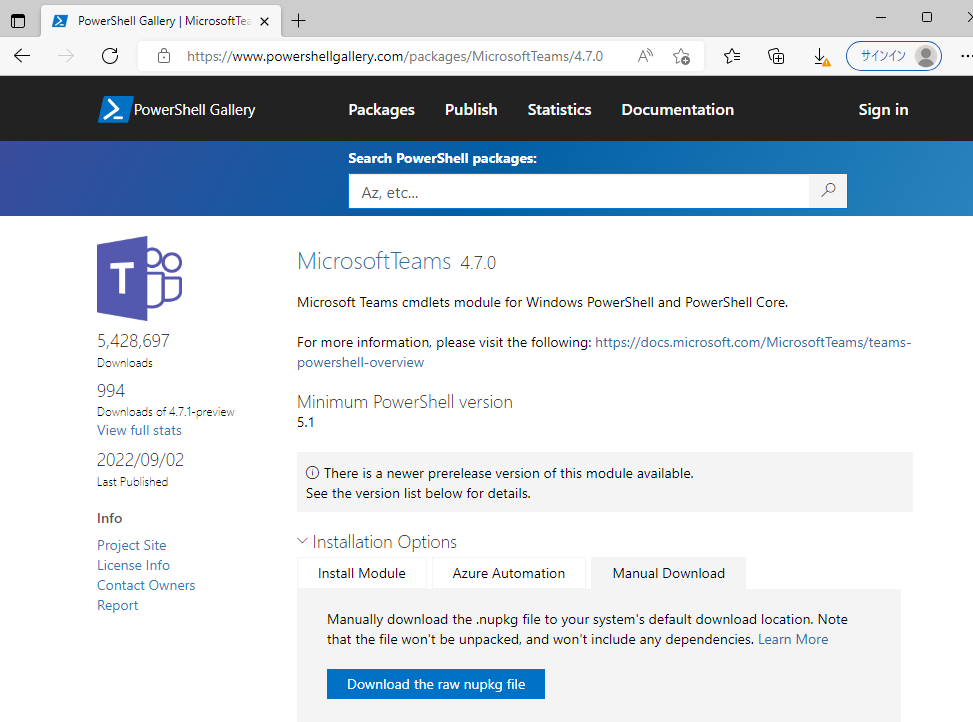Switch to the Azure Automation tab
The image size is (973, 722).
(x=509, y=573)
